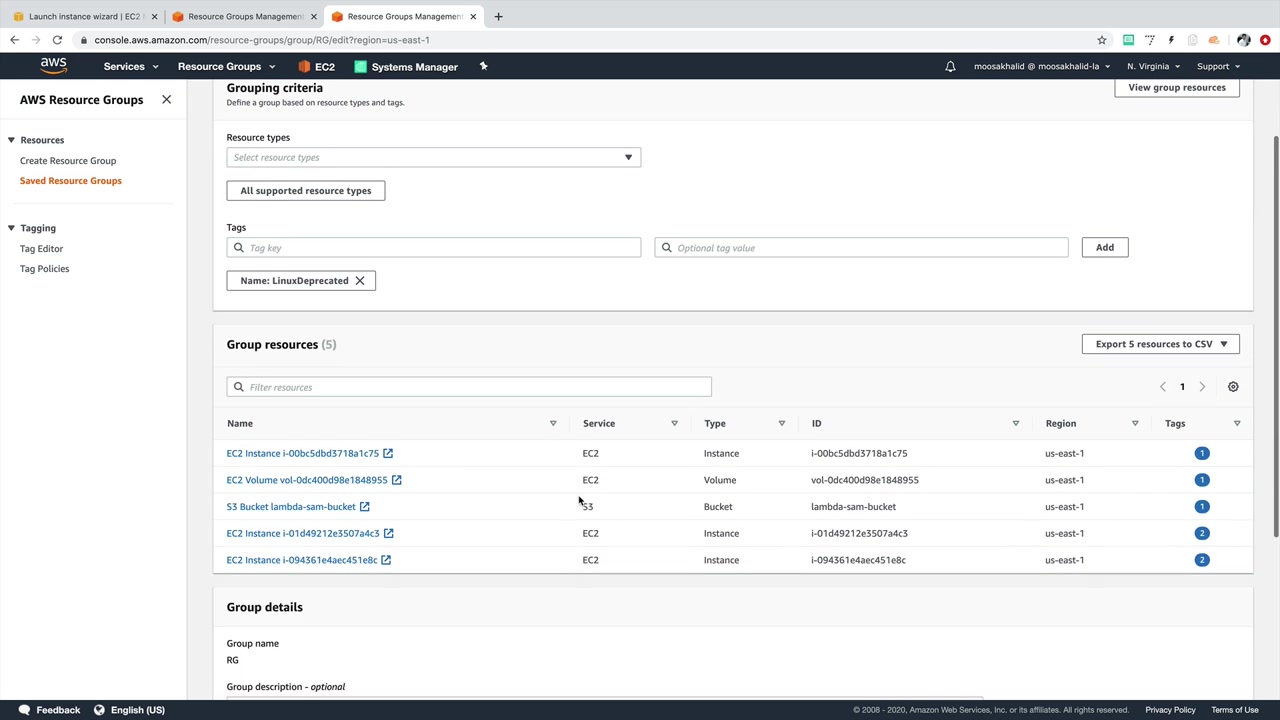Sort resources by Name column
Viewport: 1280px width, 720px height.
click(553, 424)
